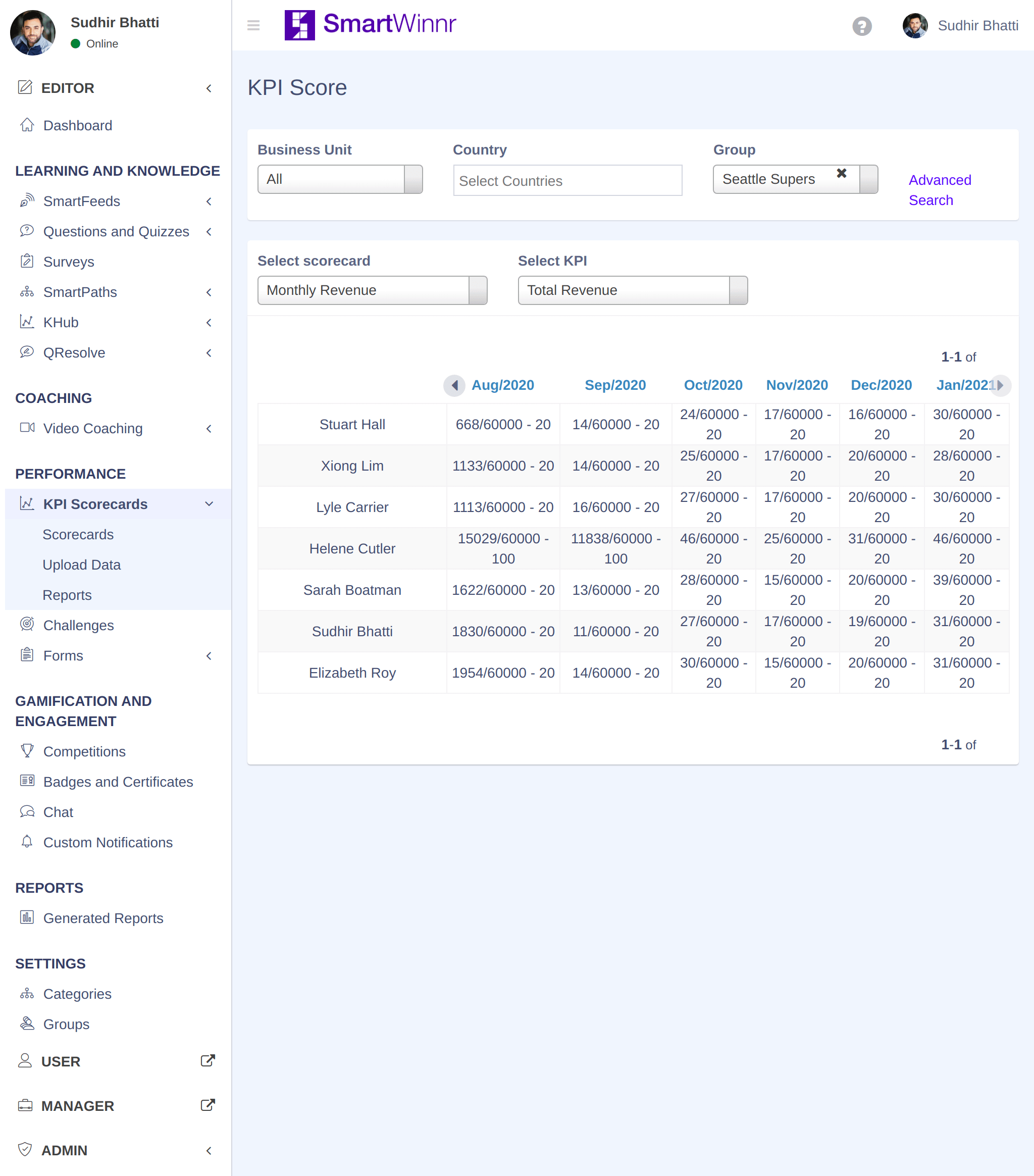The image size is (1034, 1176).
Task: Go to Dashboard in sidebar
Action: pos(78,125)
